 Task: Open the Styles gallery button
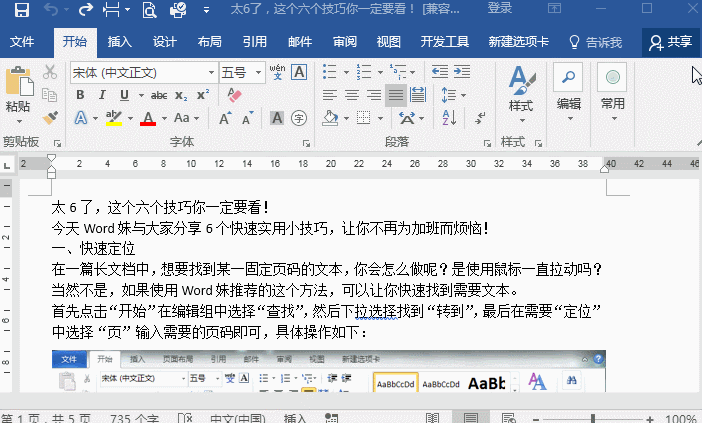click(x=522, y=95)
